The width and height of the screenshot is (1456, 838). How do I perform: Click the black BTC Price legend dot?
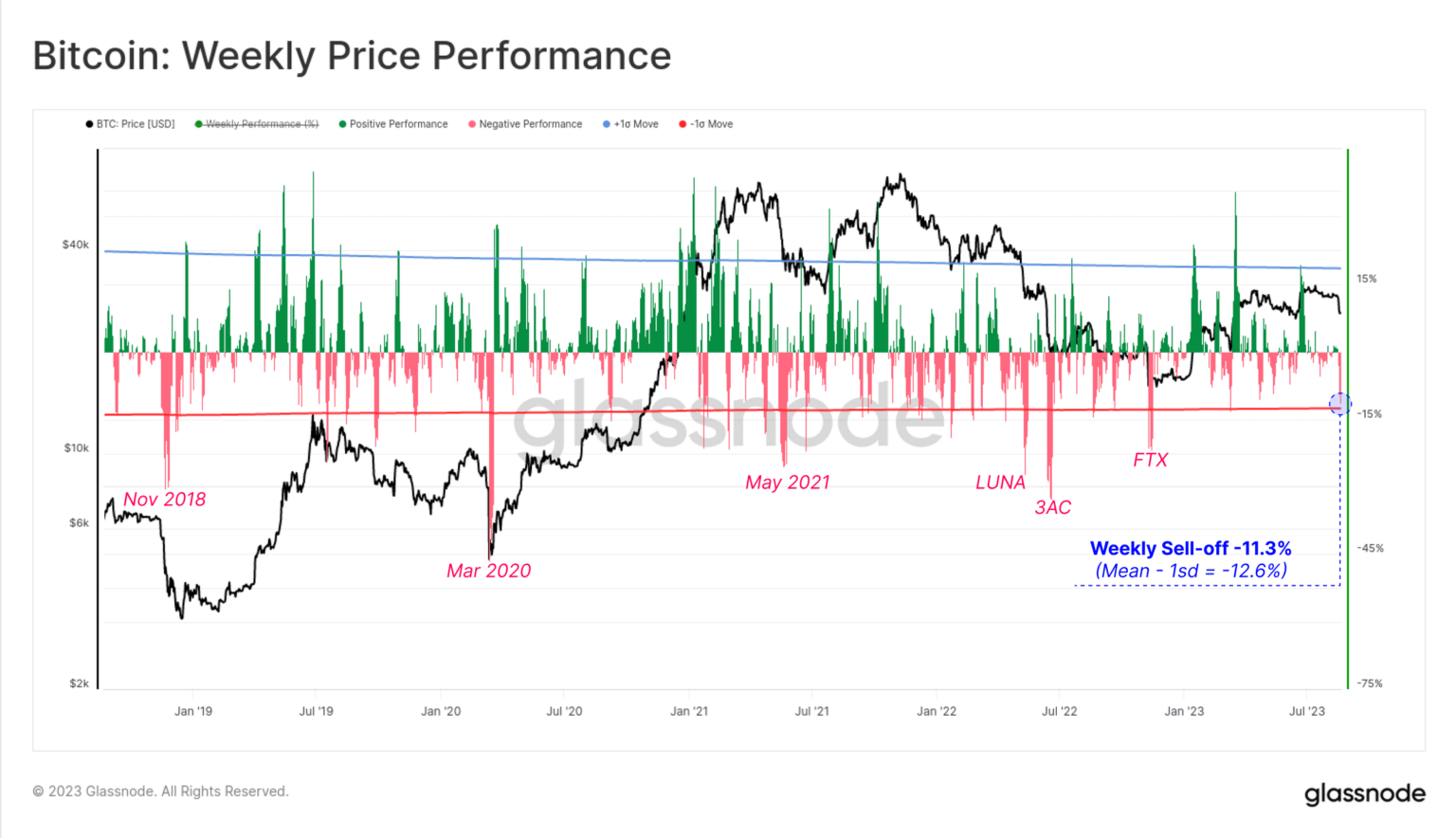[x=89, y=124]
